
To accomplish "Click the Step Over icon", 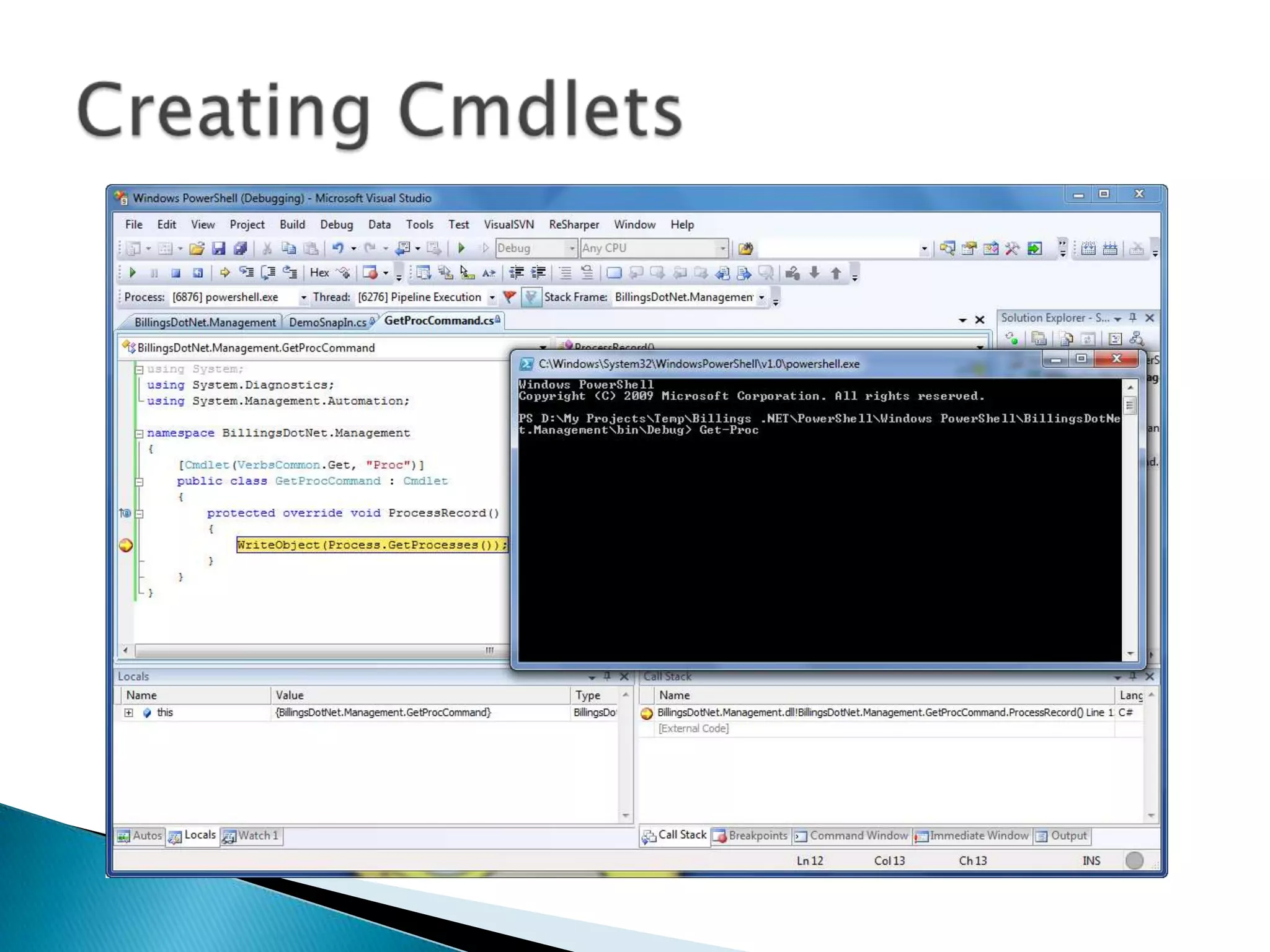I will point(268,273).
